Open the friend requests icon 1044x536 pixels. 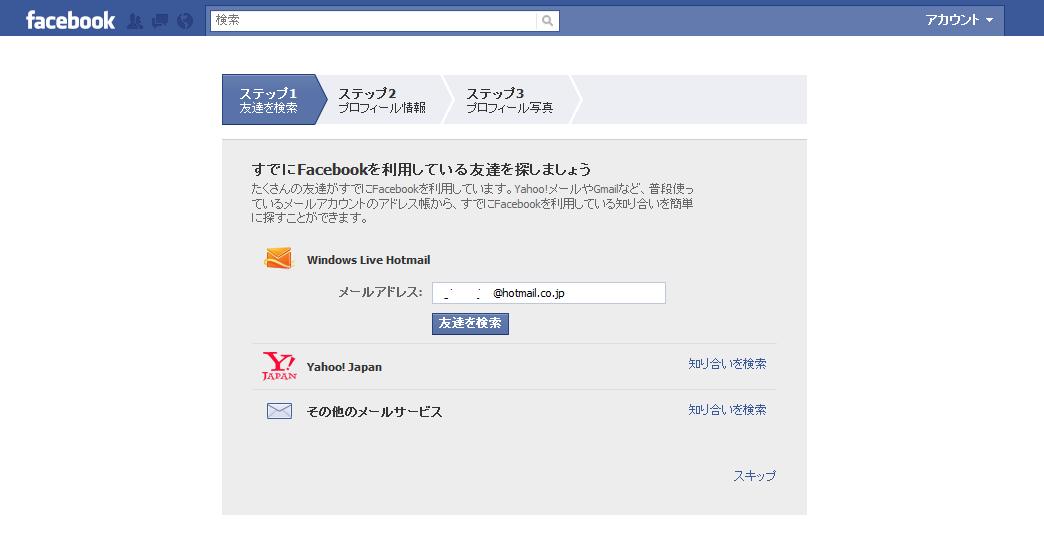[134, 21]
